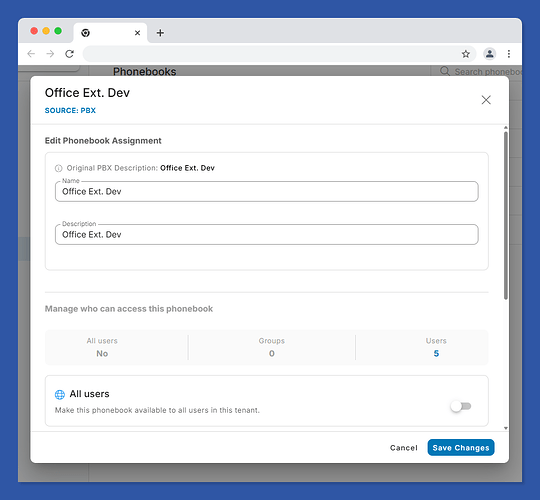
Task: Click the globe icon next to All users
Action: click(x=60, y=394)
